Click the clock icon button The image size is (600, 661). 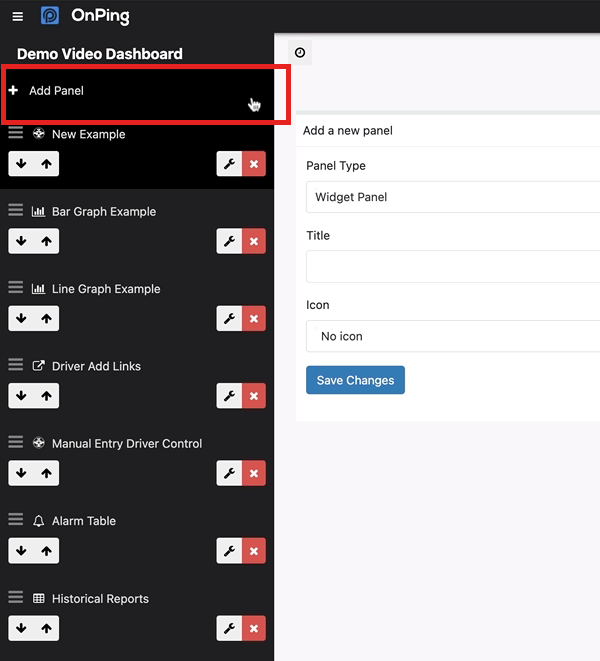pos(300,53)
